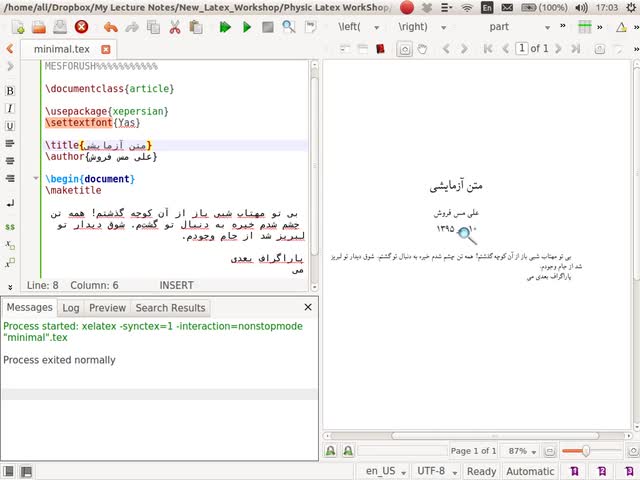The image size is (640, 480).
Task: Toggle the side panel icon in status bar
Action: point(8,471)
